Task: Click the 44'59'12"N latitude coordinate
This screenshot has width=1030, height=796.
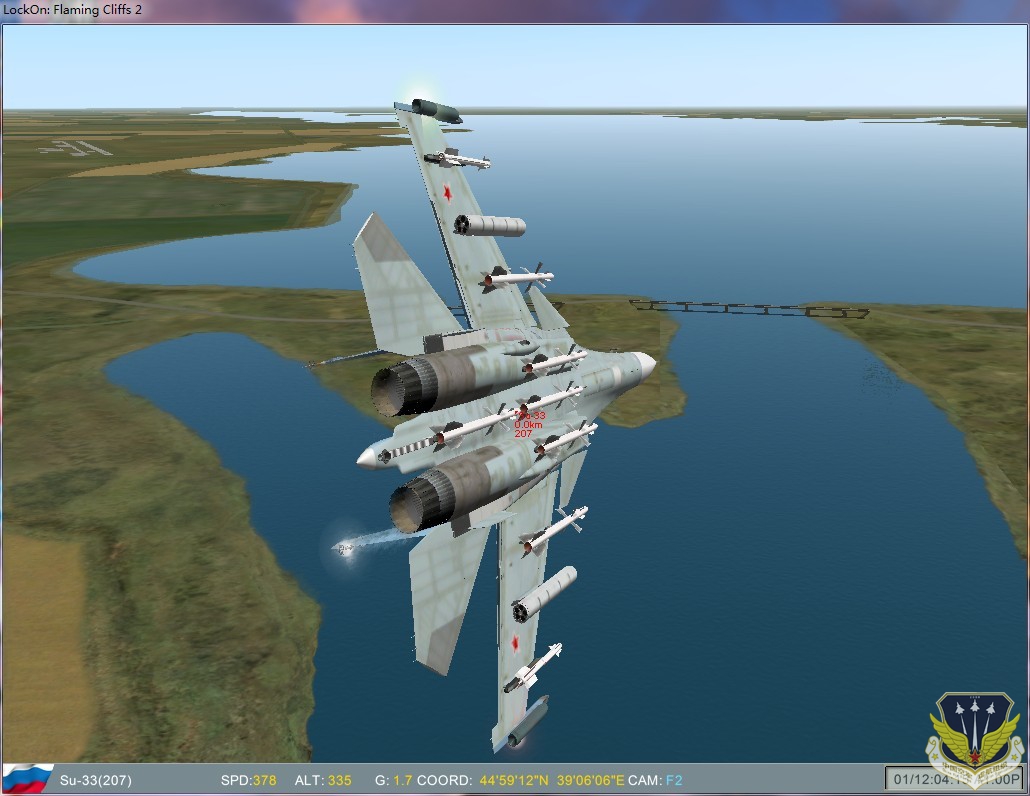Action: point(514,780)
